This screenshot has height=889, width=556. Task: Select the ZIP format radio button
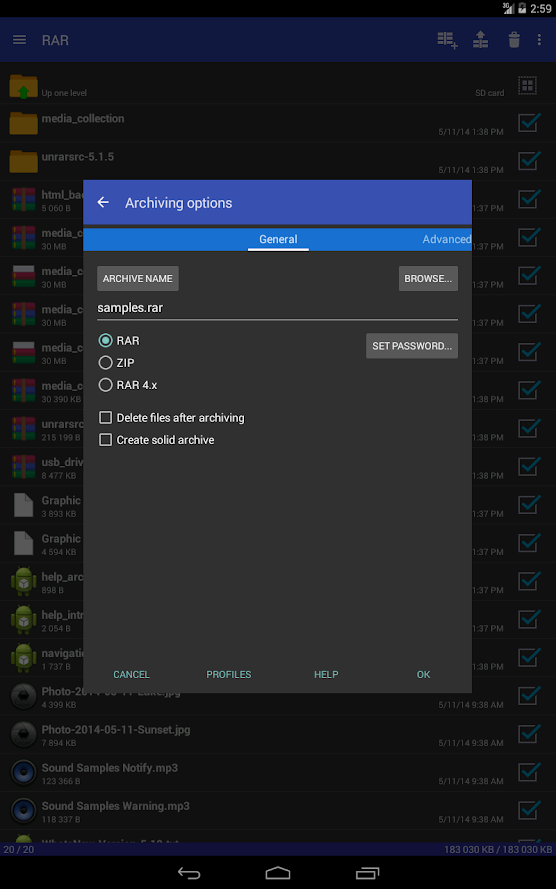coord(105,363)
